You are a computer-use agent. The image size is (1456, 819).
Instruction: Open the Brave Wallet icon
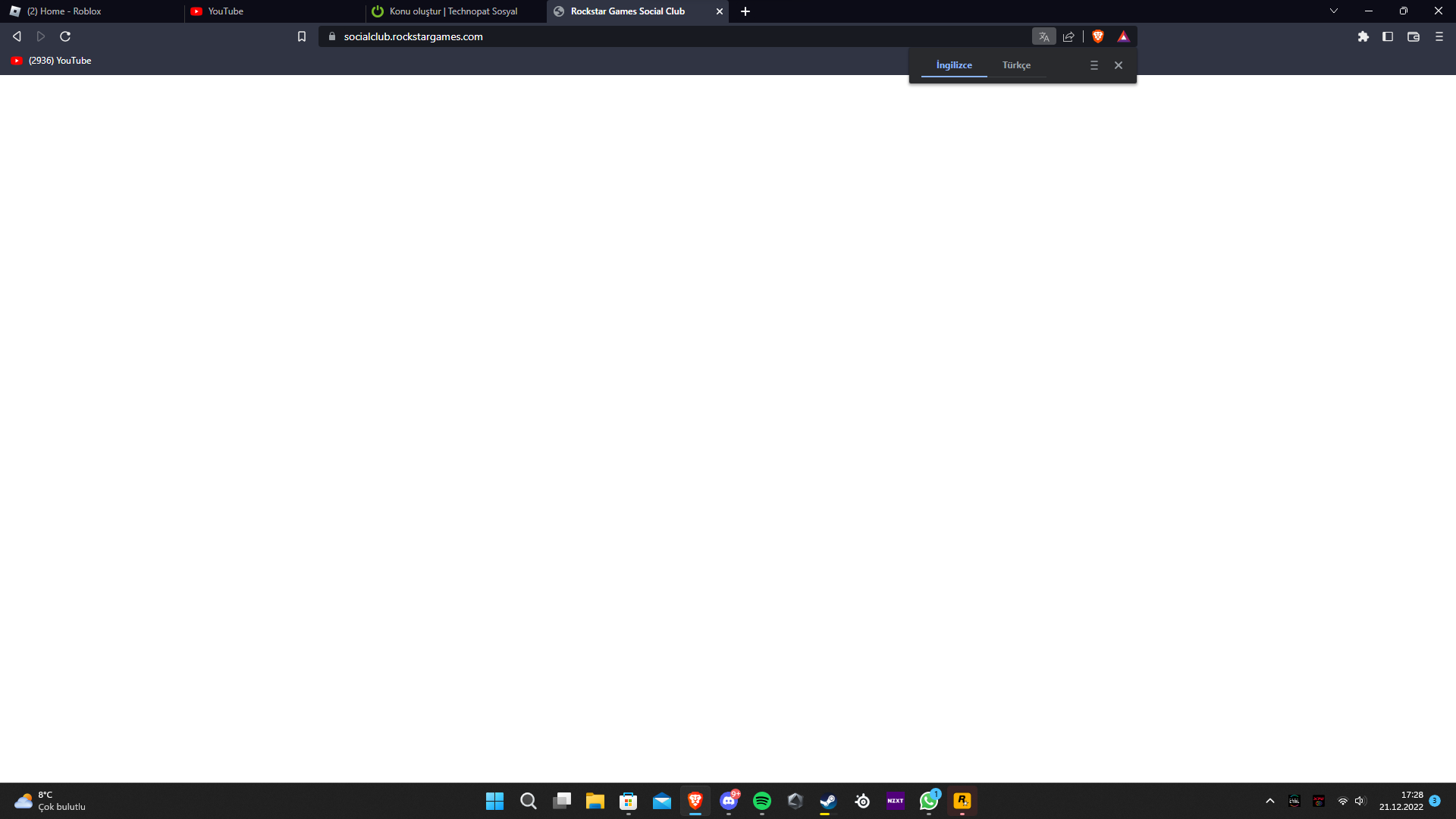point(1413,36)
